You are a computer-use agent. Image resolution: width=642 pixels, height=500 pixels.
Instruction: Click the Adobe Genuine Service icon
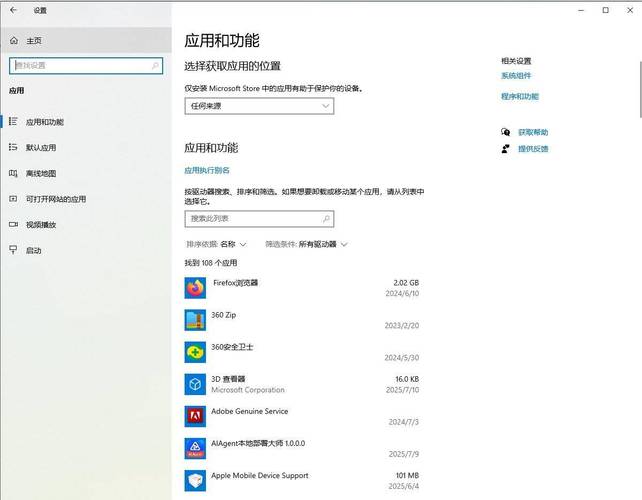(x=195, y=416)
